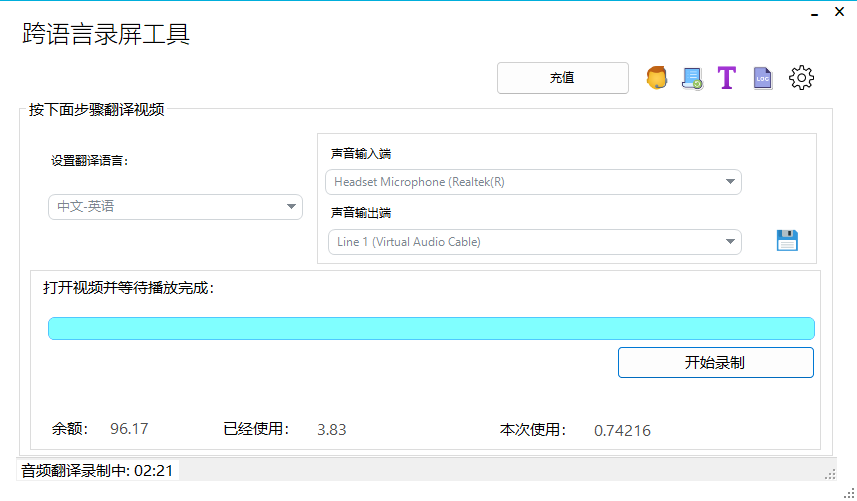Click the 充值 recharge button

click(x=562, y=78)
